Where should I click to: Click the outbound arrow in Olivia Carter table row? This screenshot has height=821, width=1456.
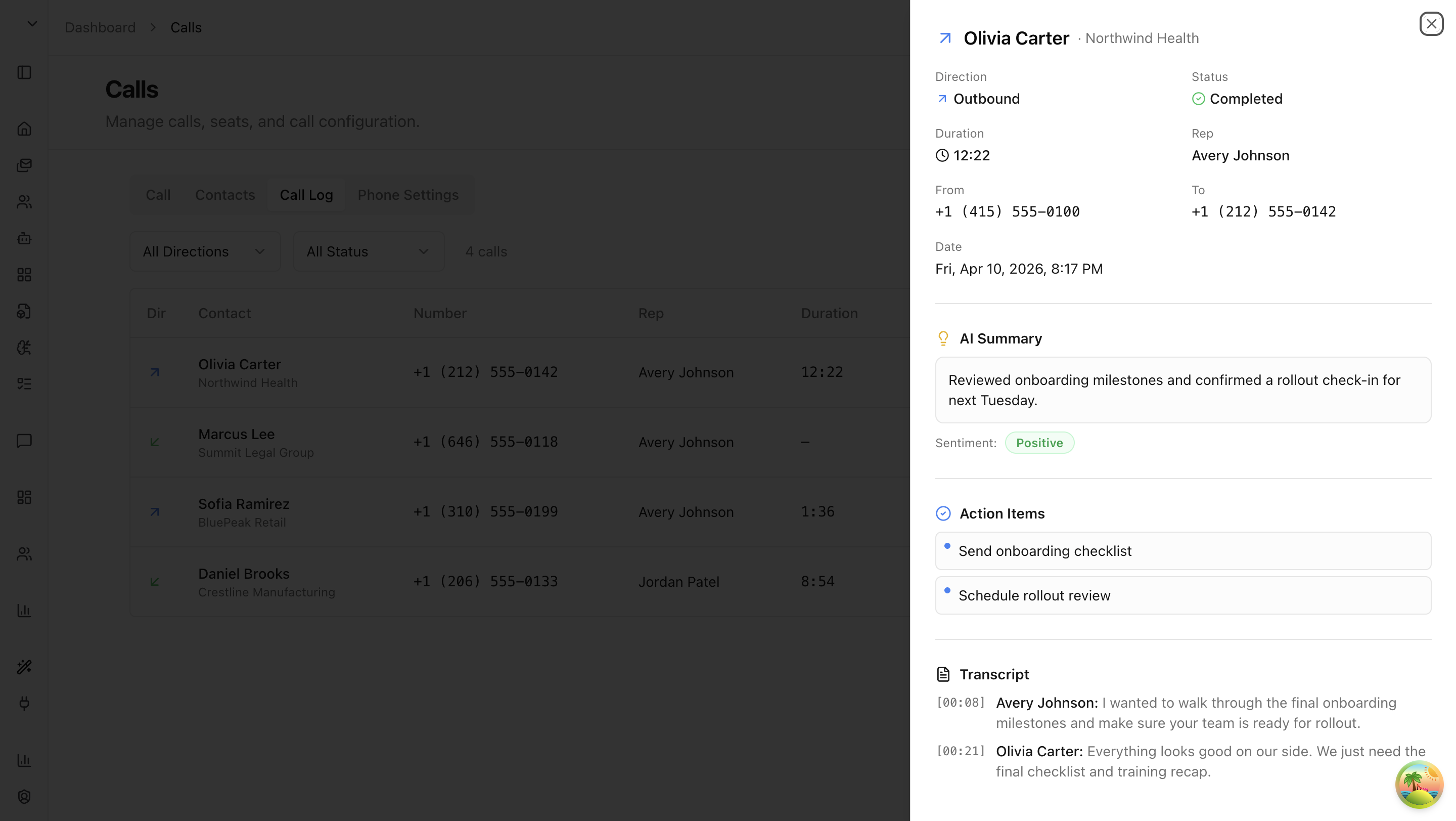154,372
